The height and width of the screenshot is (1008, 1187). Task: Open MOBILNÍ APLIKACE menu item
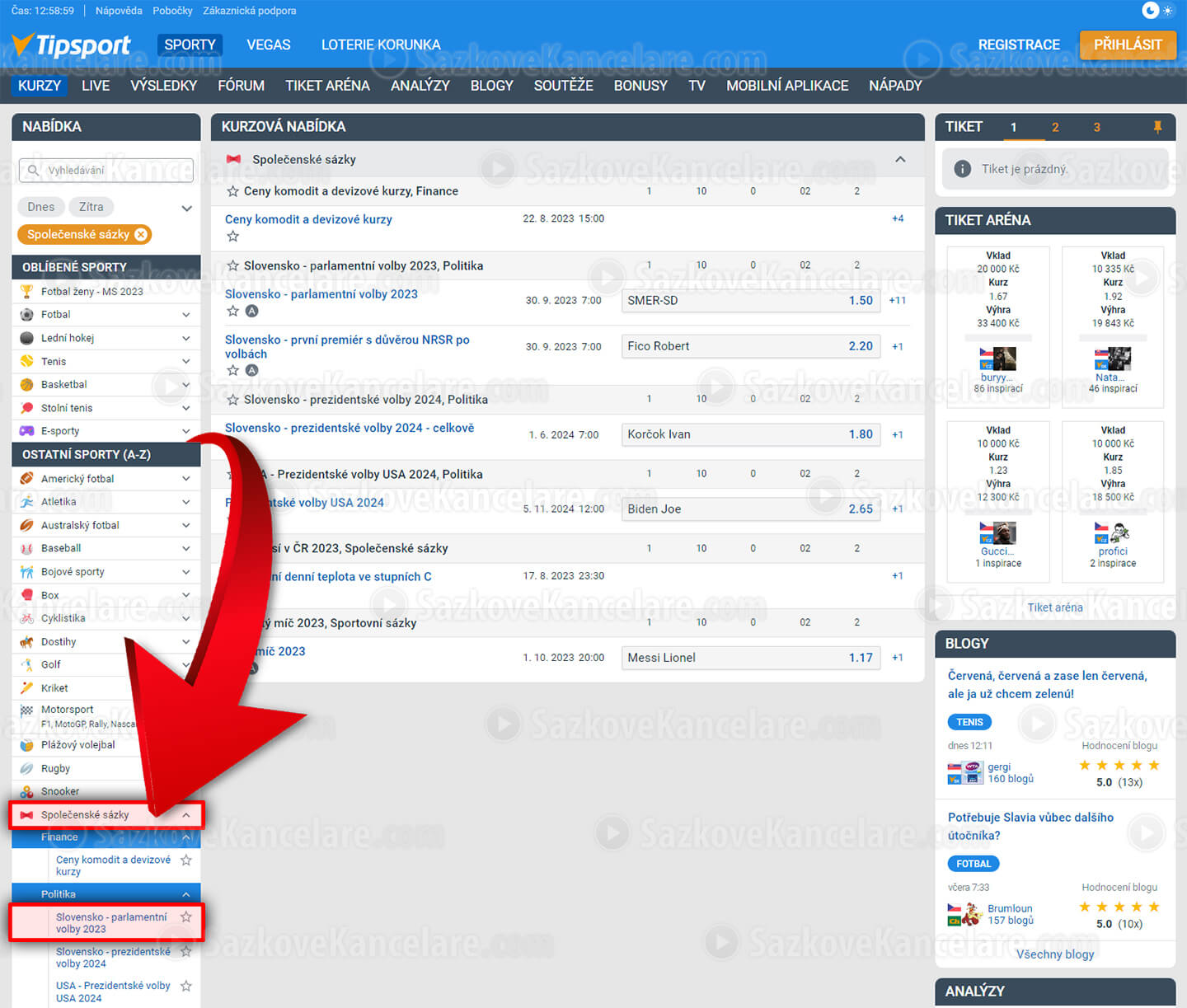click(787, 86)
